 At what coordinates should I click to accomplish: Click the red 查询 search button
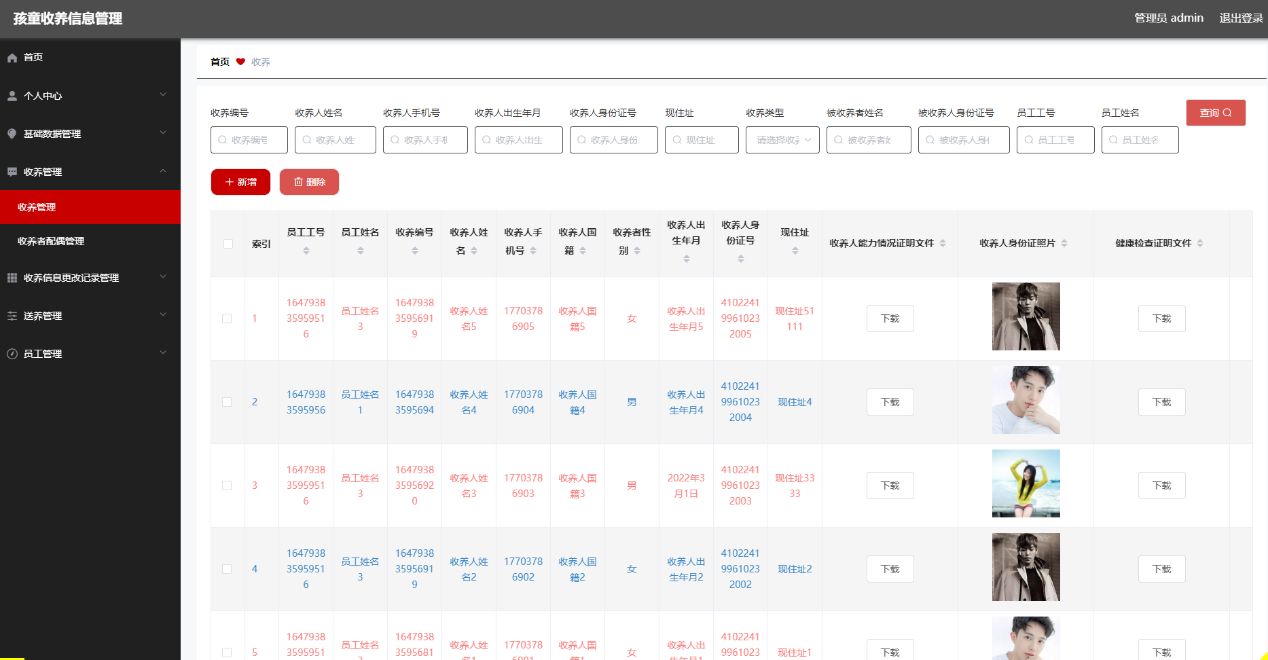(1216, 113)
